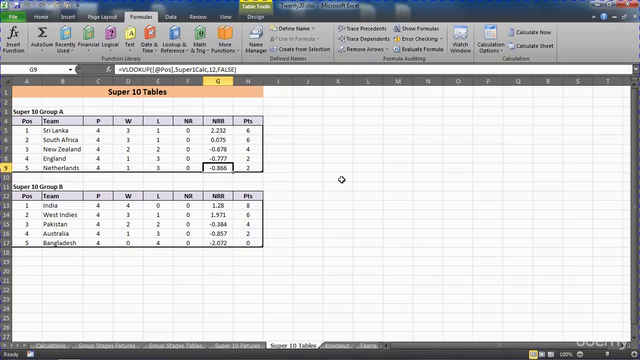Open the Knockout sheet tab
Image resolution: width=640 pixels, height=360 pixels.
[337, 345]
